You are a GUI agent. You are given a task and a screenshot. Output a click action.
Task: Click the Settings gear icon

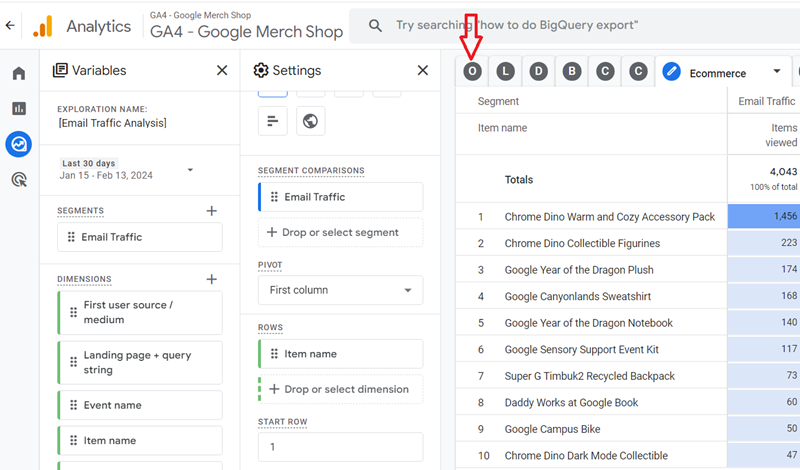(261, 70)
